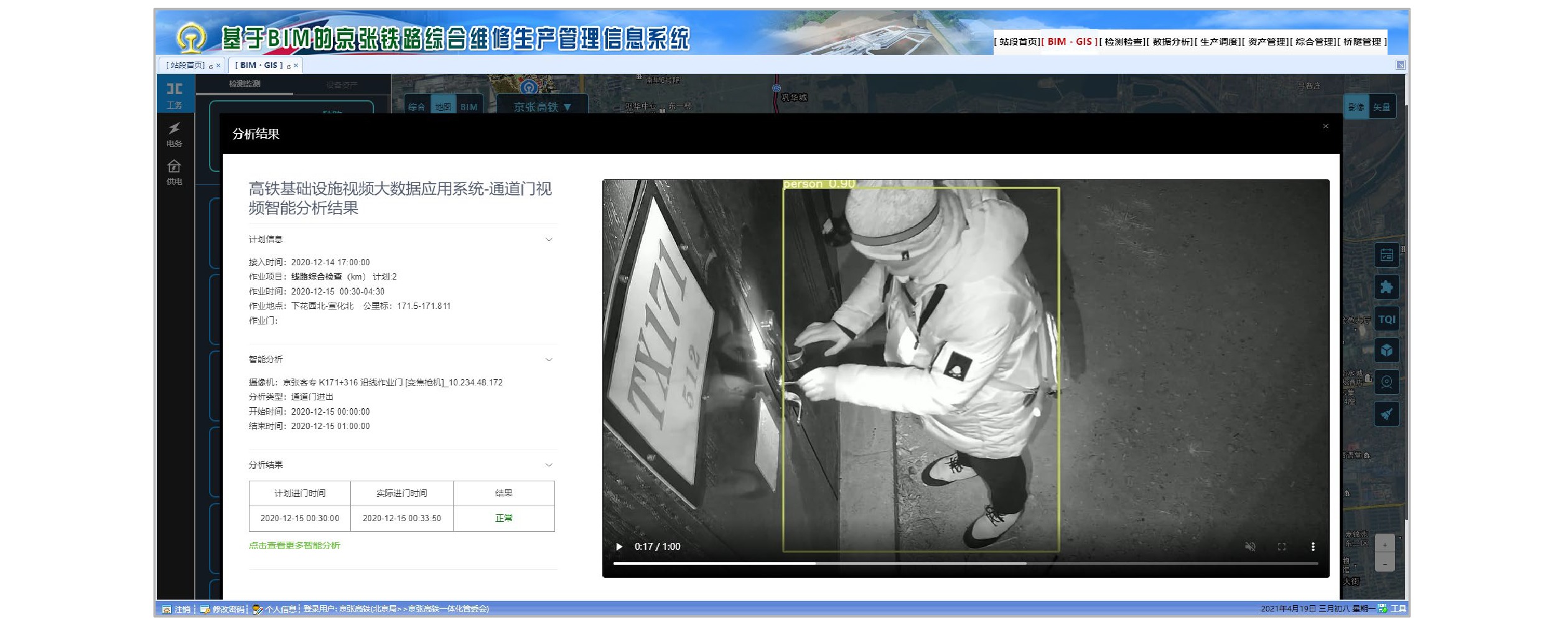Click the 注销 logout icon in status bar
Screen dimensions: 1568x627
click(166, 609)
